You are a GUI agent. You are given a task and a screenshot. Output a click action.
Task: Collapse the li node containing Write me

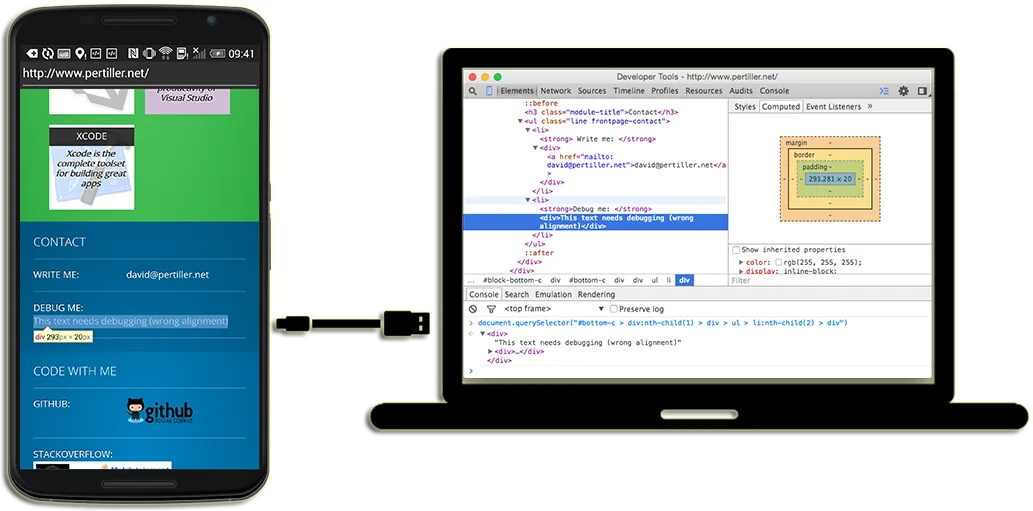coord(528,130)
